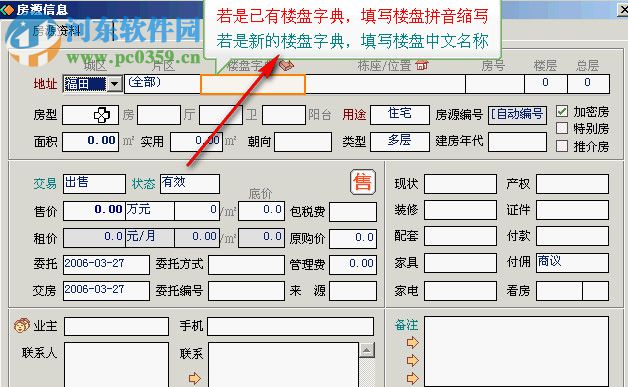This screenshot has height=387, width=628.
Task: Open the 福田 district dropdown arrow
Action: pos(115,84)
